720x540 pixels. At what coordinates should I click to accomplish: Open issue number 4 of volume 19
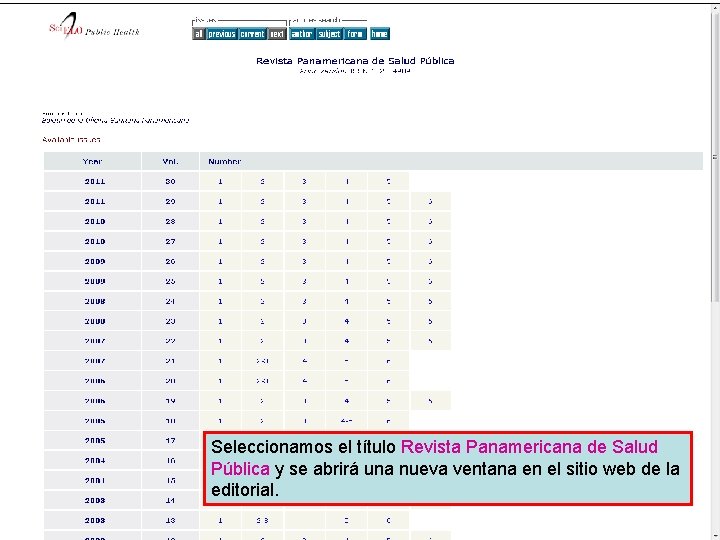347,401
